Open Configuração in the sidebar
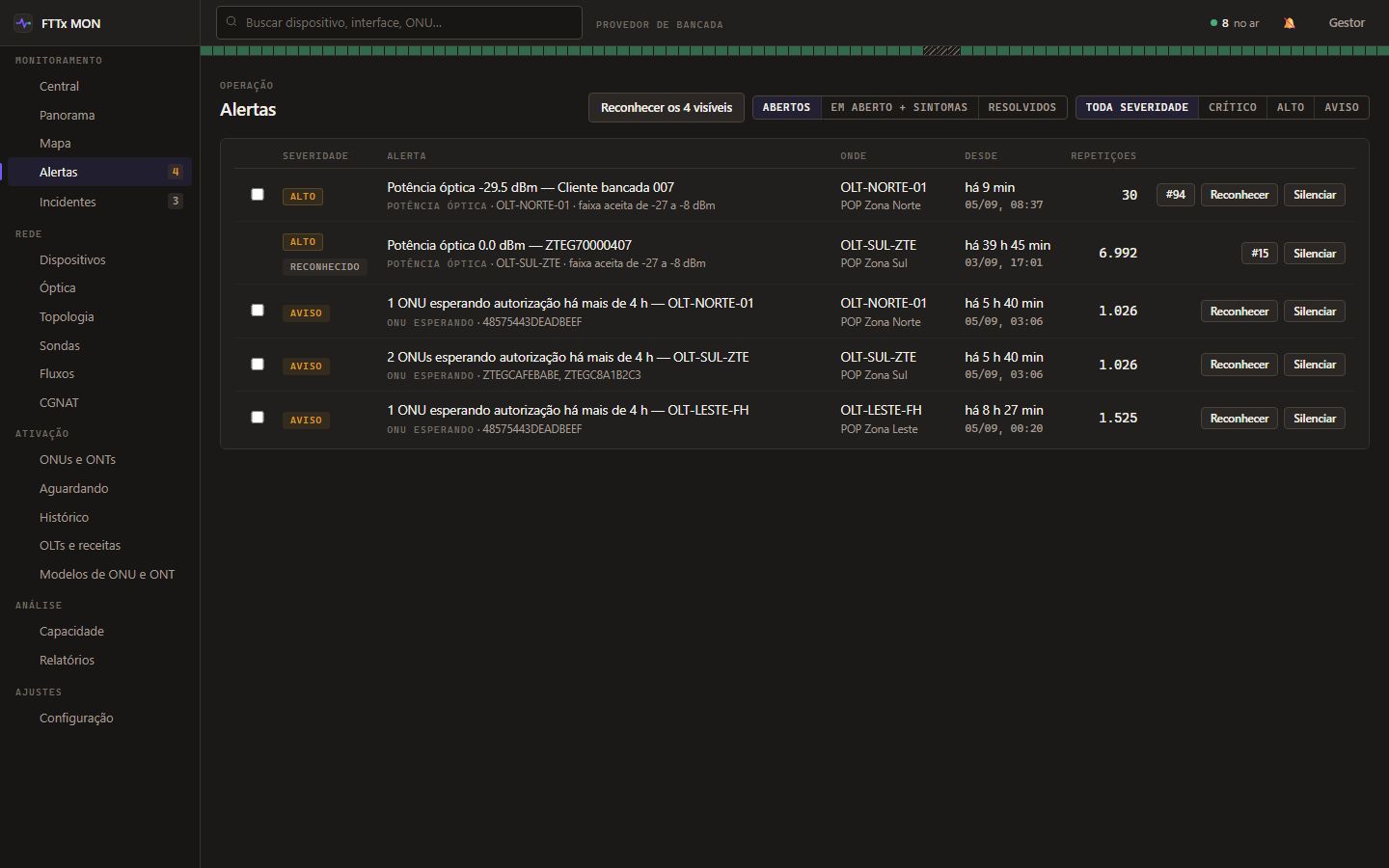This screenshot has width=1389, height=868. click(99, 718)
